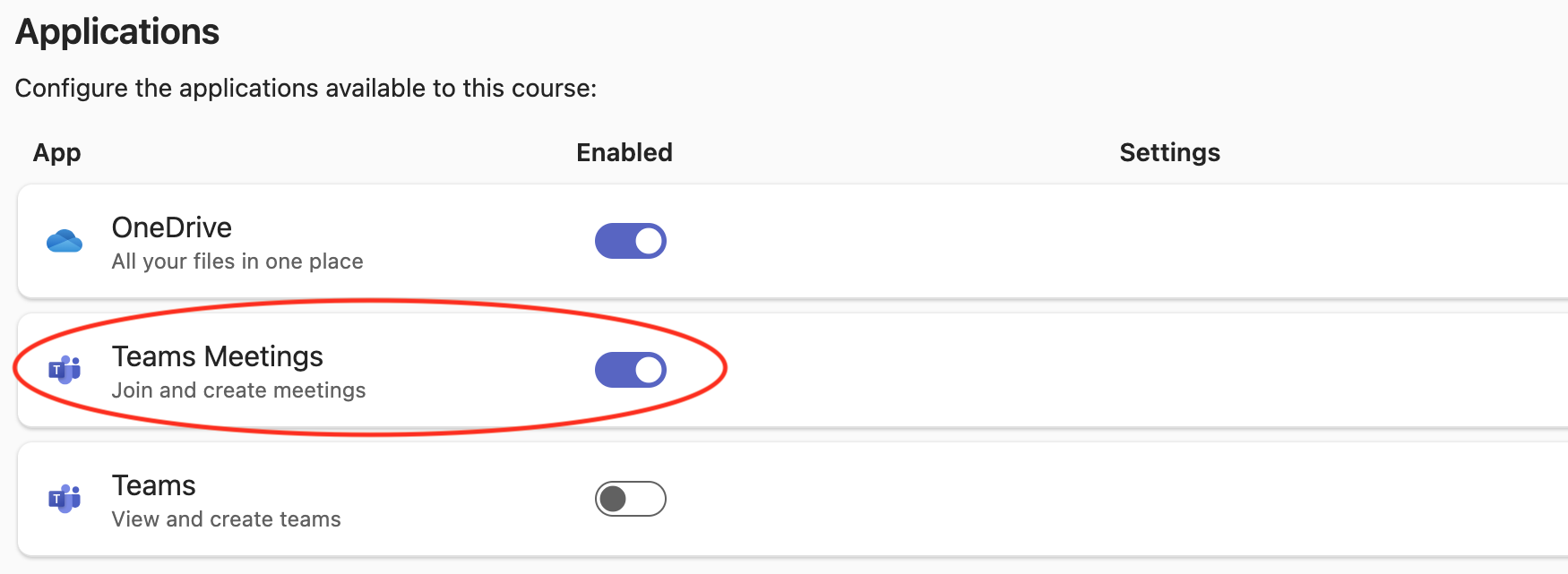This screenshot has width=1568, height=574.
Task: Click the Teams Meetings app icon
Action: coord(65,369)
